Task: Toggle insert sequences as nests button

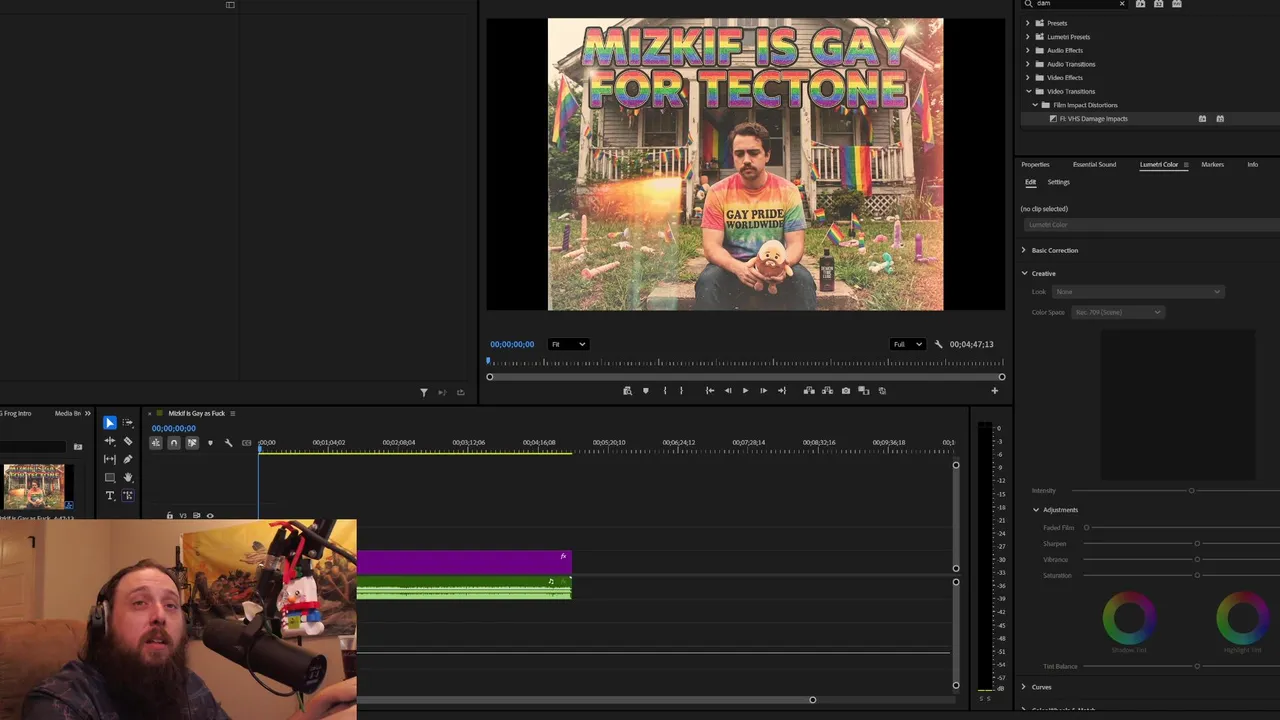Action: tap(156, 443)
